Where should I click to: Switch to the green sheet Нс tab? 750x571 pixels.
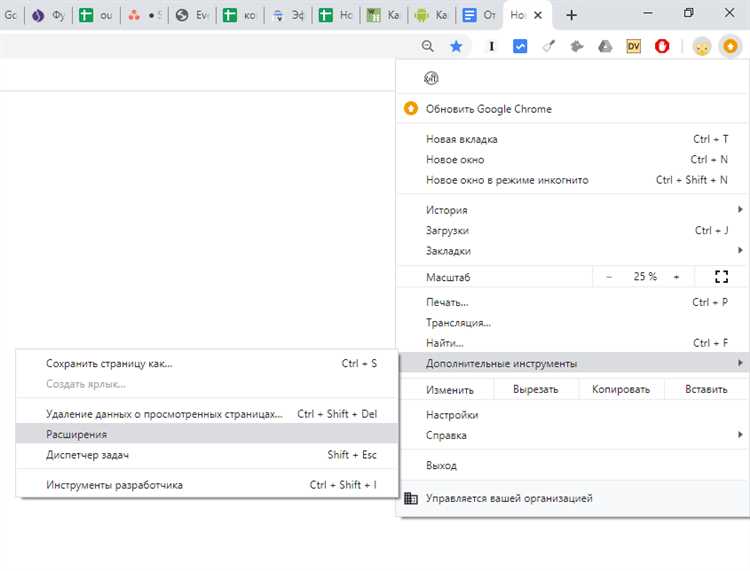point(336,15)
